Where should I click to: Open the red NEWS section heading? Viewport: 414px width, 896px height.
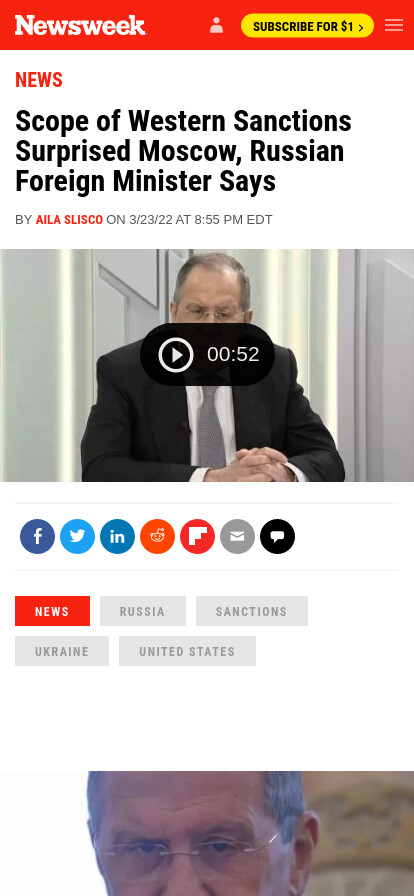[39, 80]
